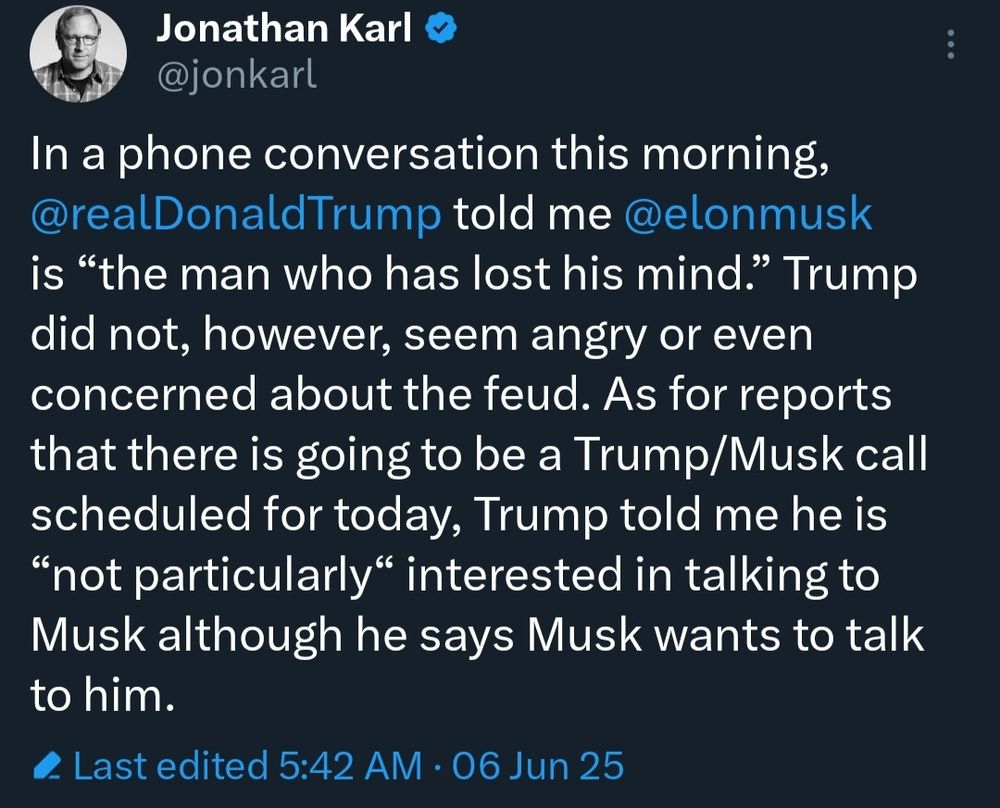Open the @realDonaldTrump mention
Image resolution: width=1000 pixels, height=808 pixels.
236,216
